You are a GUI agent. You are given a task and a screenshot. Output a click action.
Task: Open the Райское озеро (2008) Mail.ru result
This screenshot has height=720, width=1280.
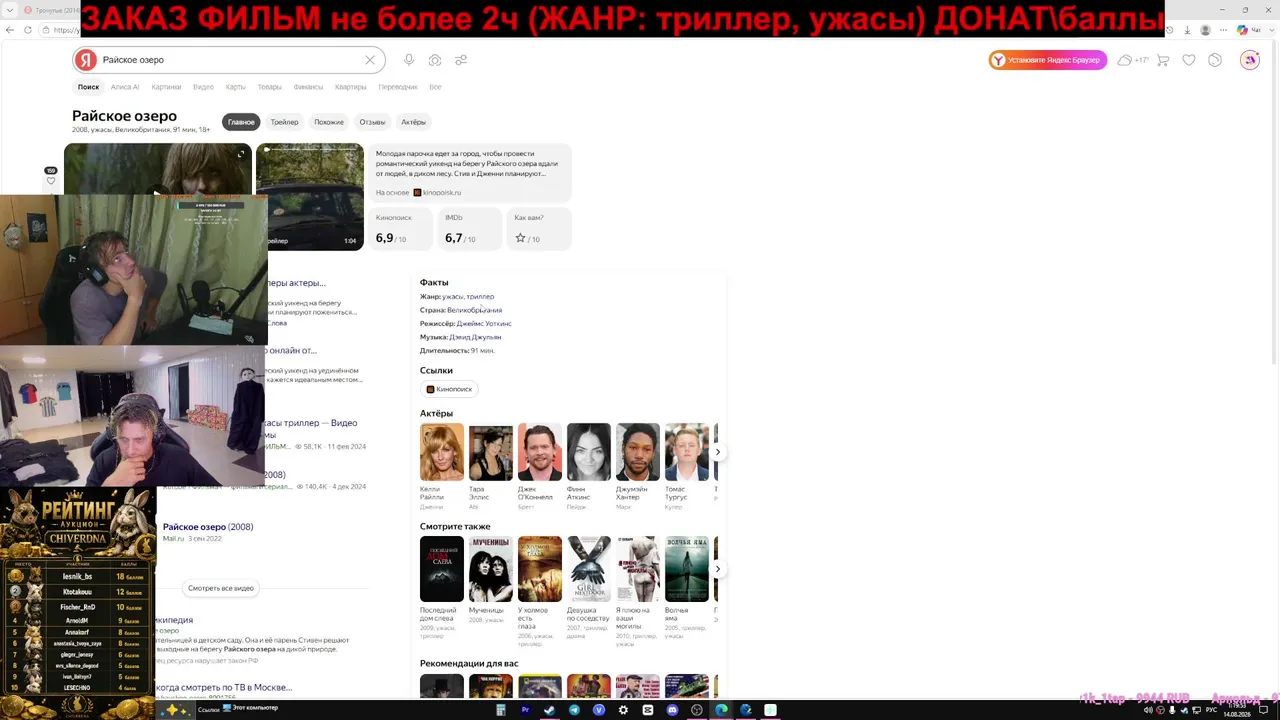tap(208, 527)
